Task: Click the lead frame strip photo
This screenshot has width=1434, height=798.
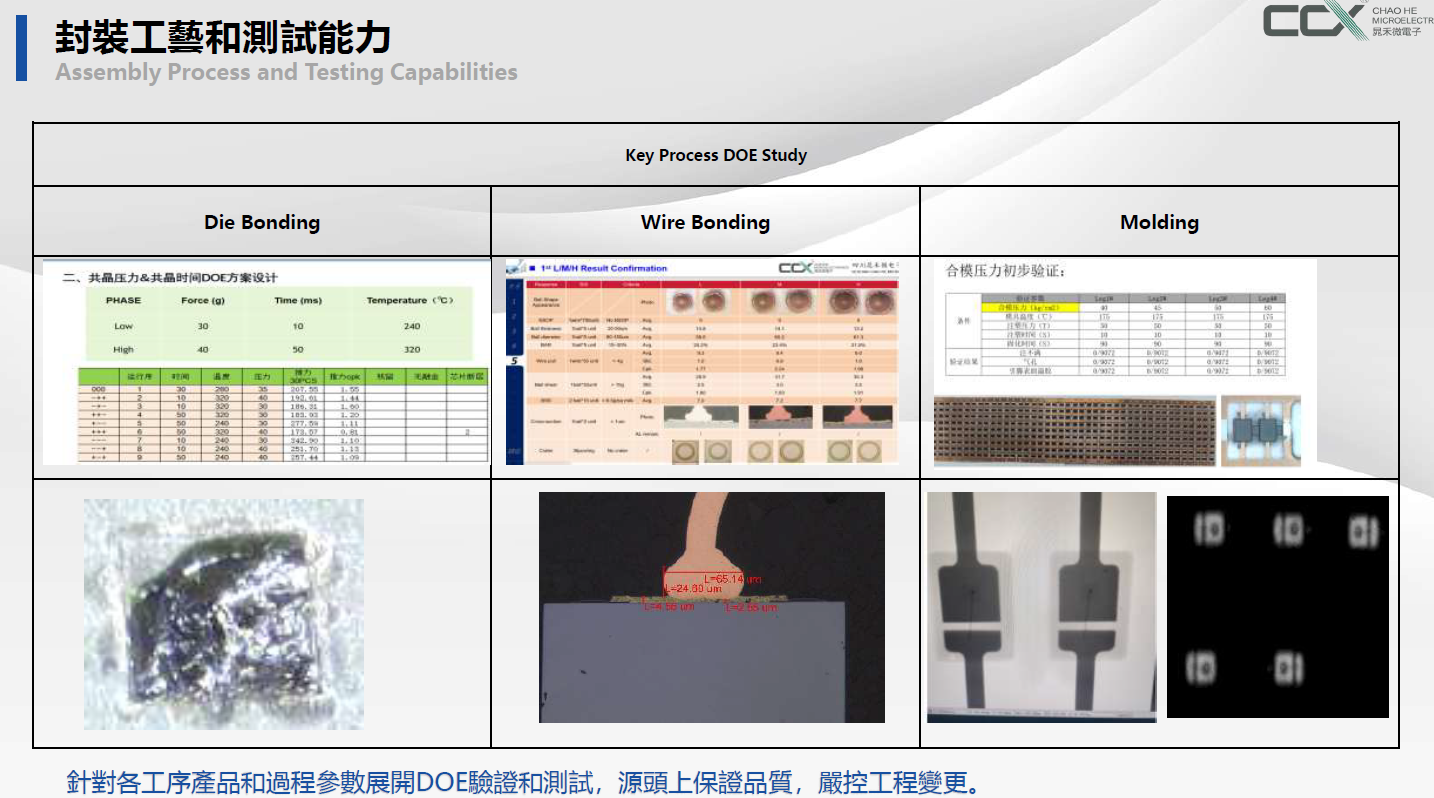Action: [1074, 431]
